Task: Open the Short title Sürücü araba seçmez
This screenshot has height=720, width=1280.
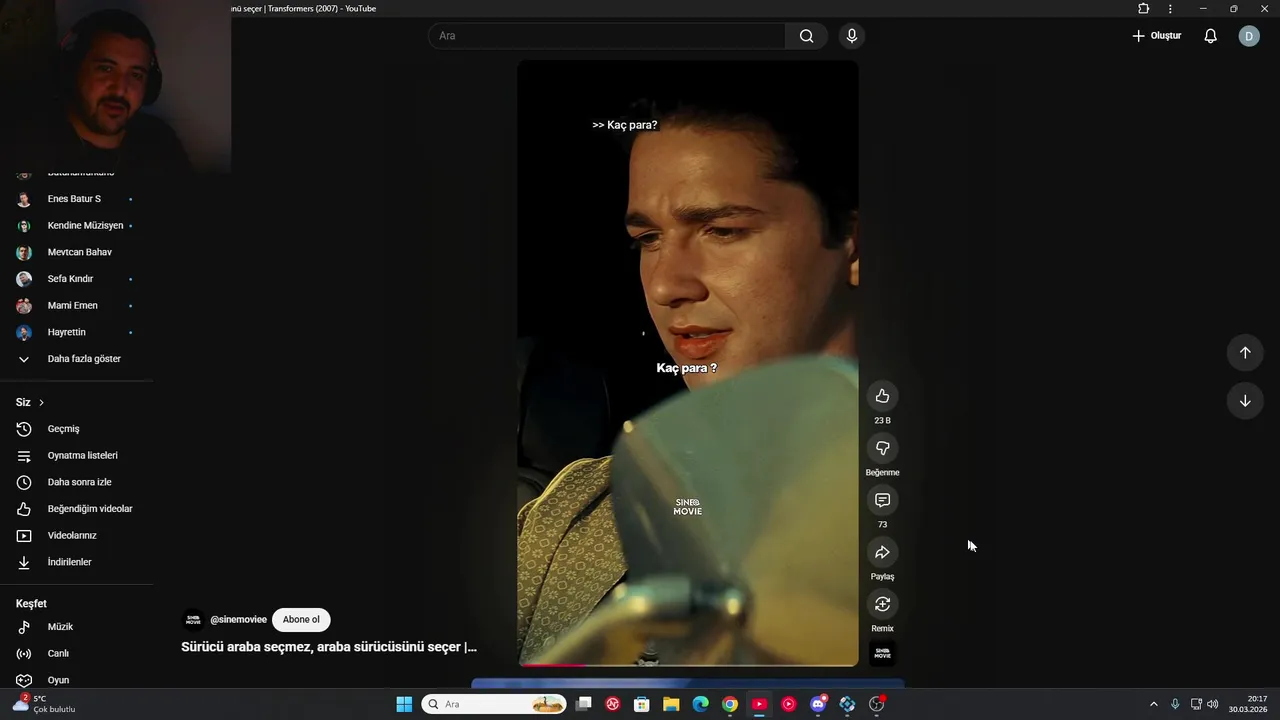Action: click(329, 647)
